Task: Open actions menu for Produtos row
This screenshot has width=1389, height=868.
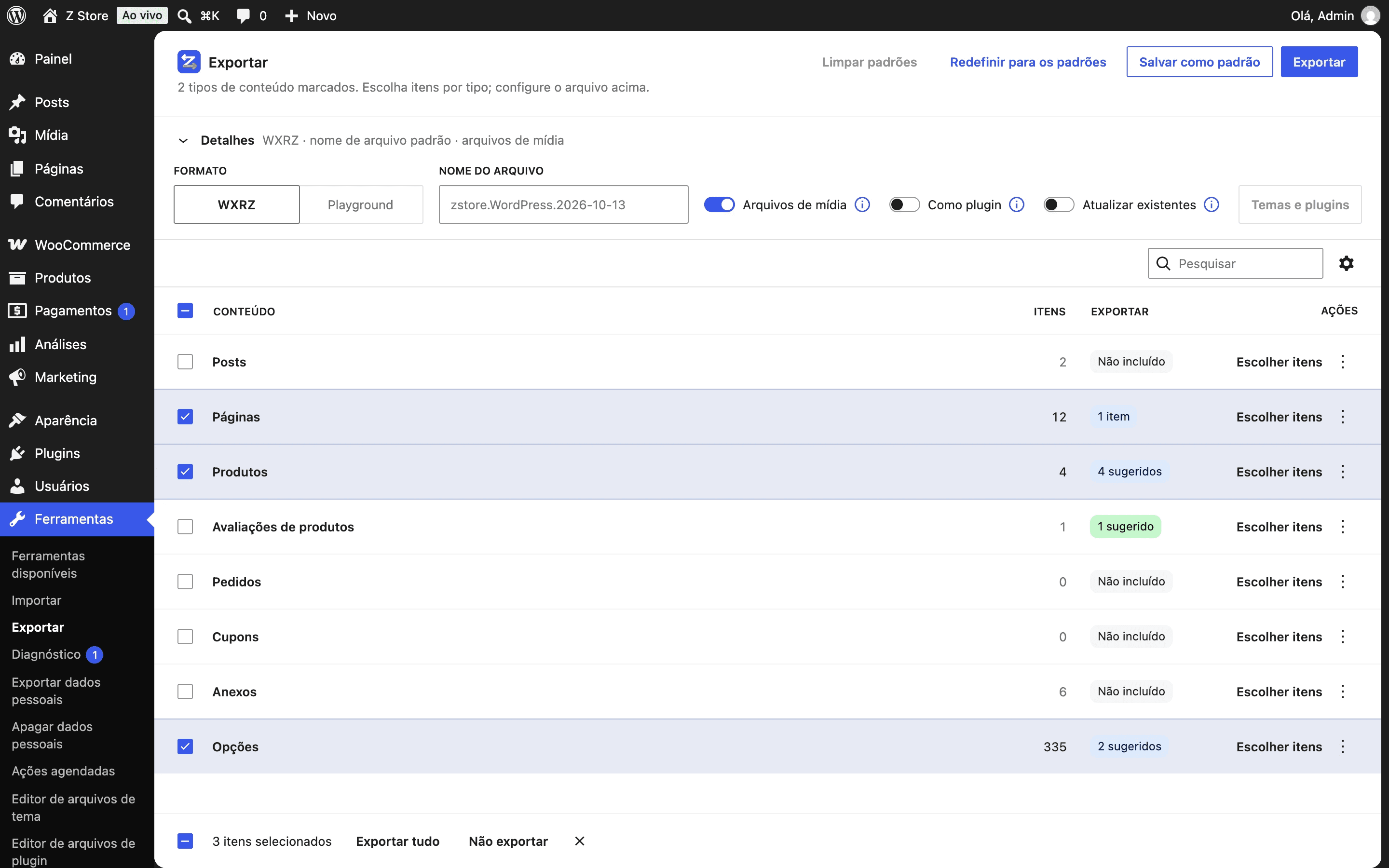Action: pyautogui.click(x=1343, y=472)
